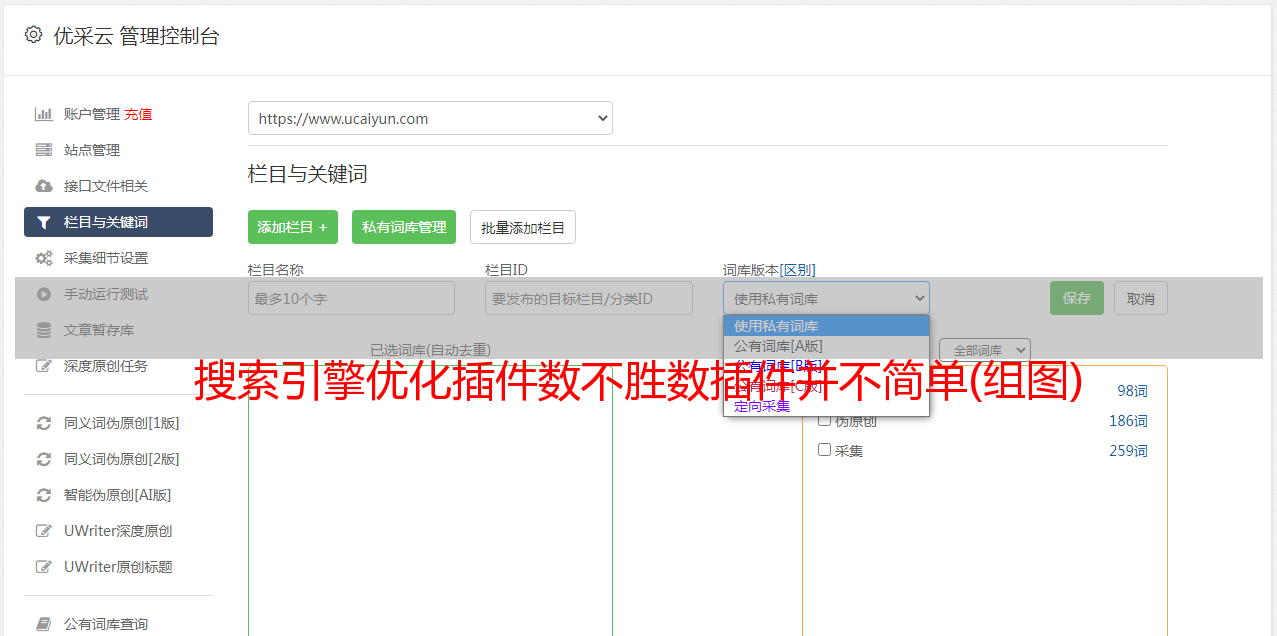Click the 取消 button
Image resolution: width=1277 pixels, height=636 pixels.
(x=1141, y=298)
